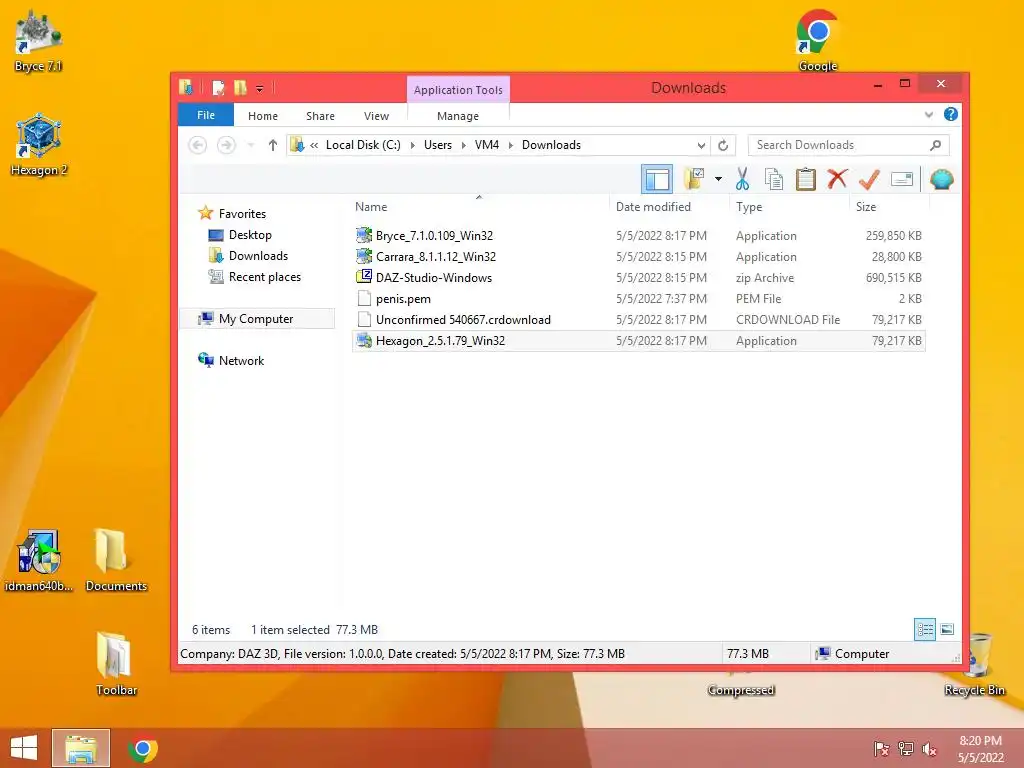Click the Windows Start button
Screen dimensions: 1024x768
(x=24, y=748)
